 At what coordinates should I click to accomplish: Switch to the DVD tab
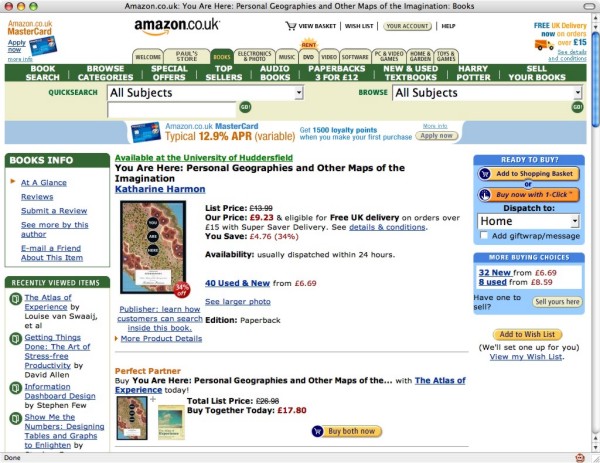click(308, 57)
